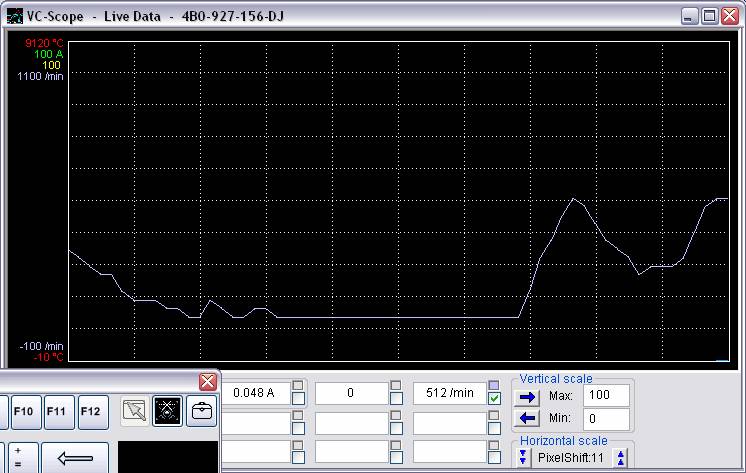The image size is (746, 473).
Task: Click the Min vertical scale field
Action: click(x=605, y=418)
